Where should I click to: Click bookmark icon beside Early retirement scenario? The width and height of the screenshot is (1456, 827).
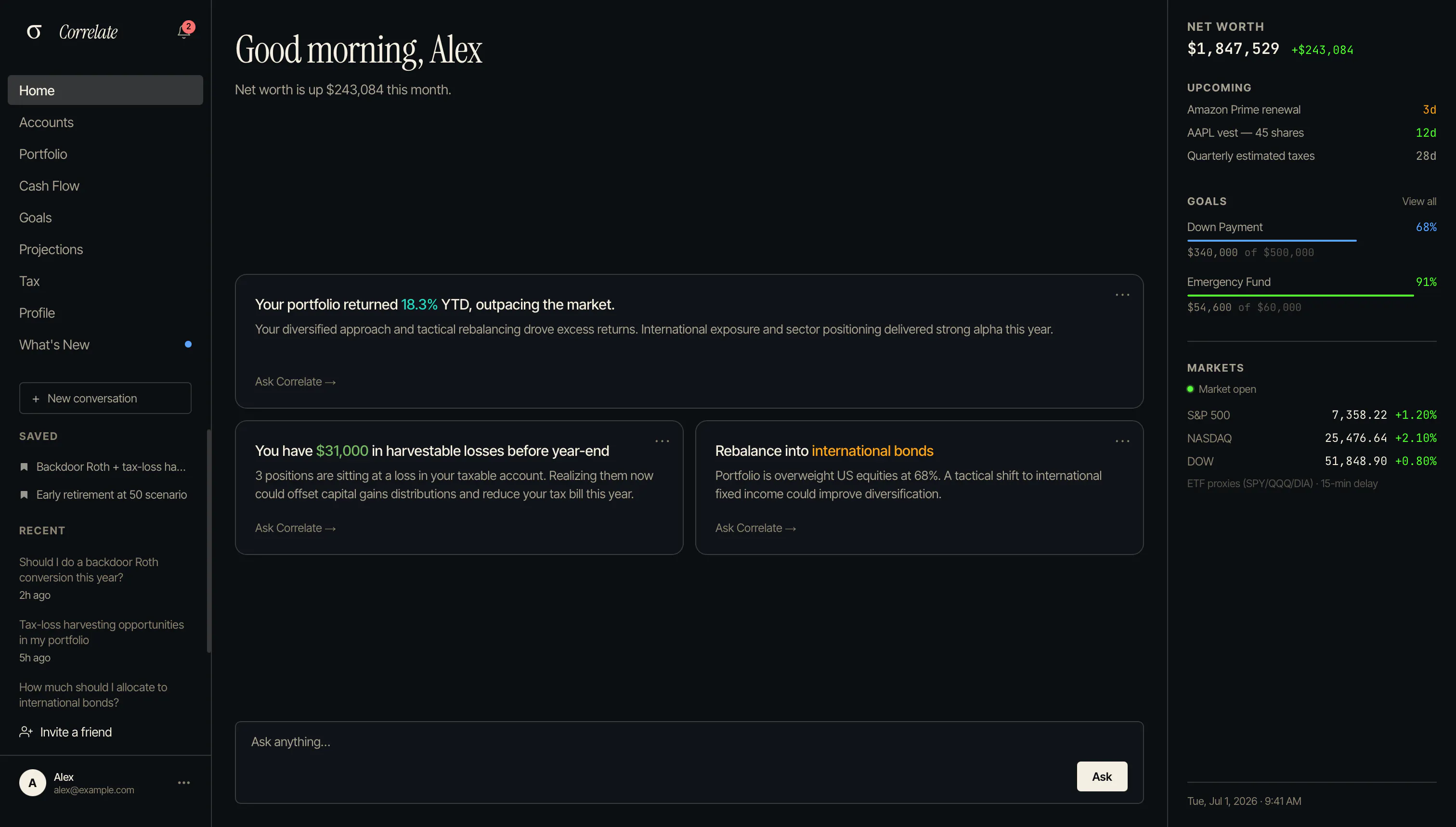coord(24,495)
